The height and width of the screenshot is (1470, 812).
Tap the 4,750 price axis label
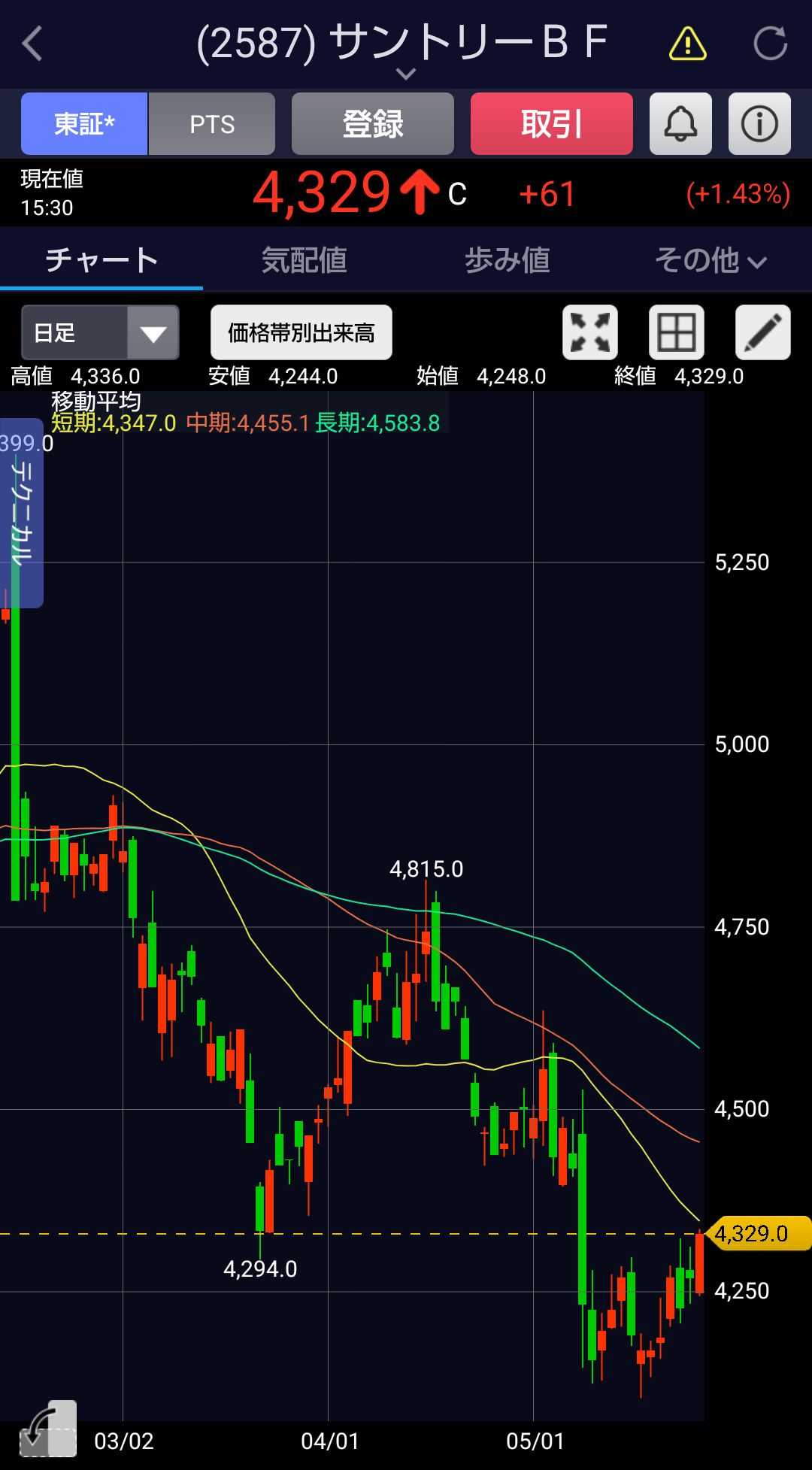click(x=742, y=926)
